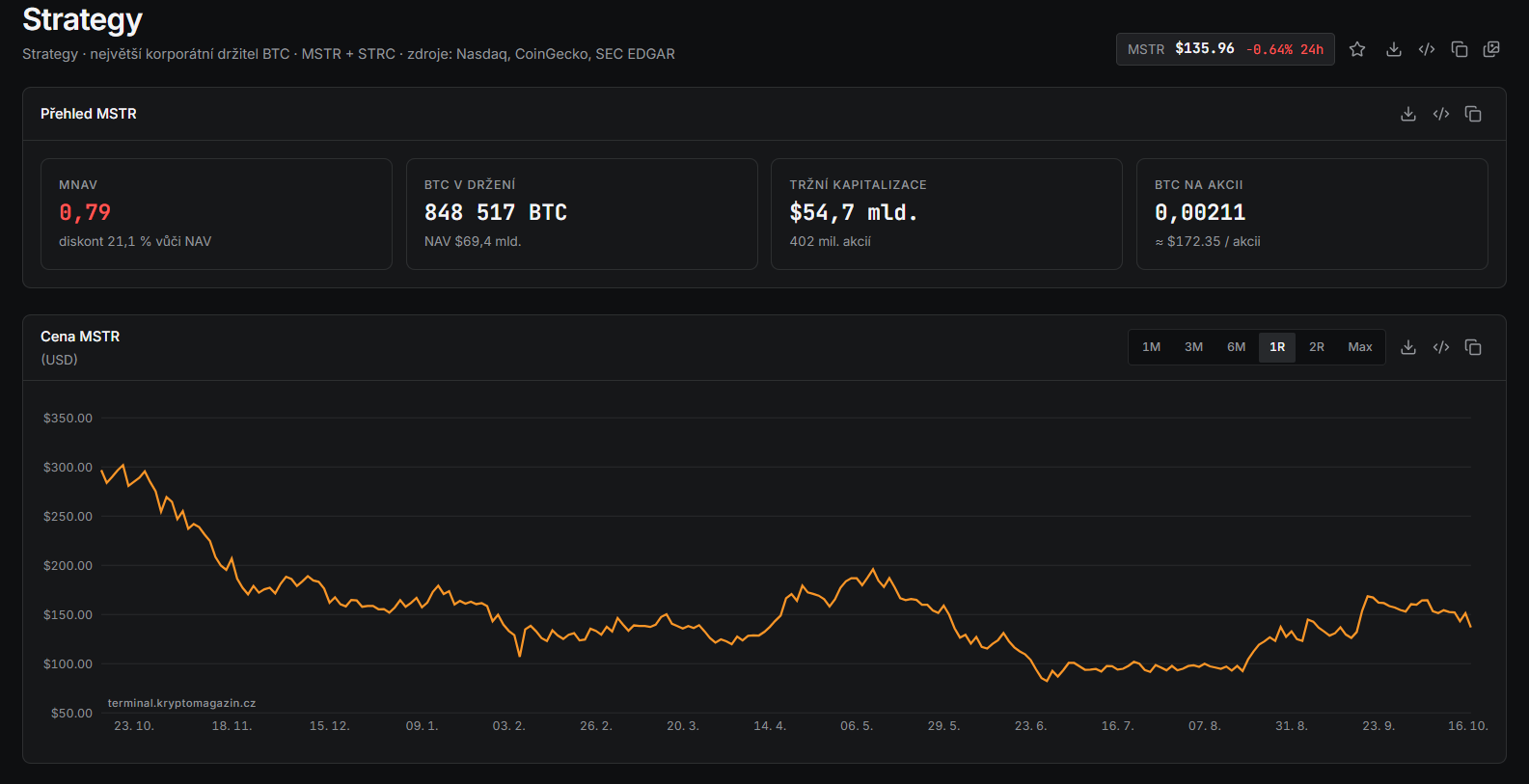Click the $350.00 y-axis label
This screenshot has width=1529, height=784.
tap(68, 418)
